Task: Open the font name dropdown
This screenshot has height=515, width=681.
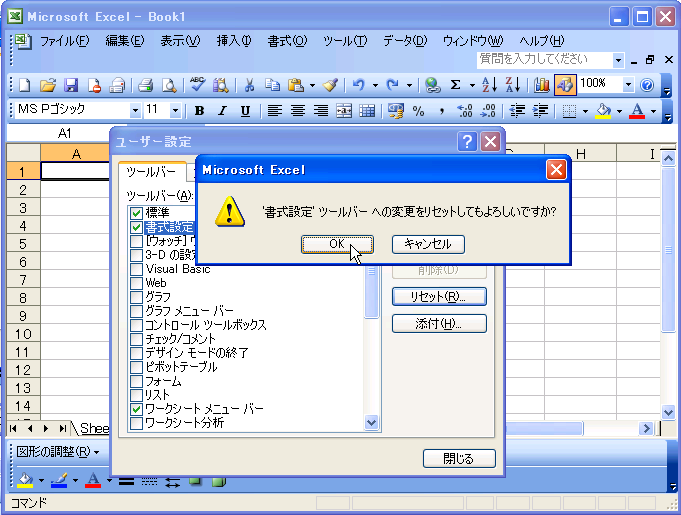Action: (135, 111)
